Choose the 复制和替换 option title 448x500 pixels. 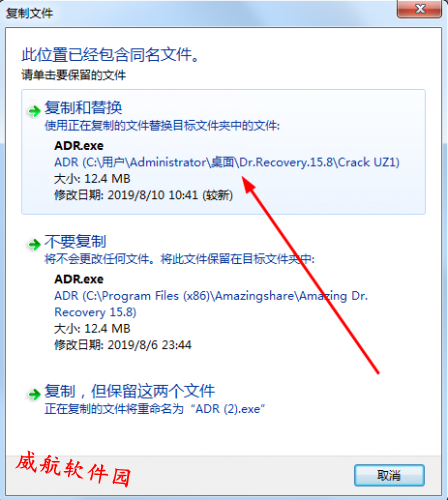(x=83, y=108)
